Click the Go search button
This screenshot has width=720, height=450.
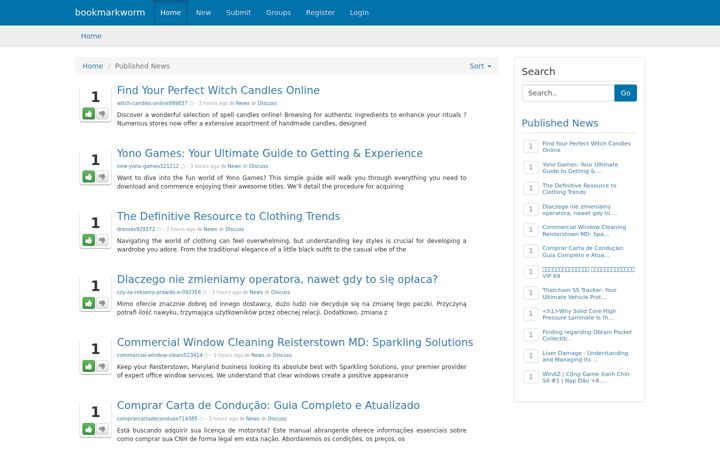point(625,93)
